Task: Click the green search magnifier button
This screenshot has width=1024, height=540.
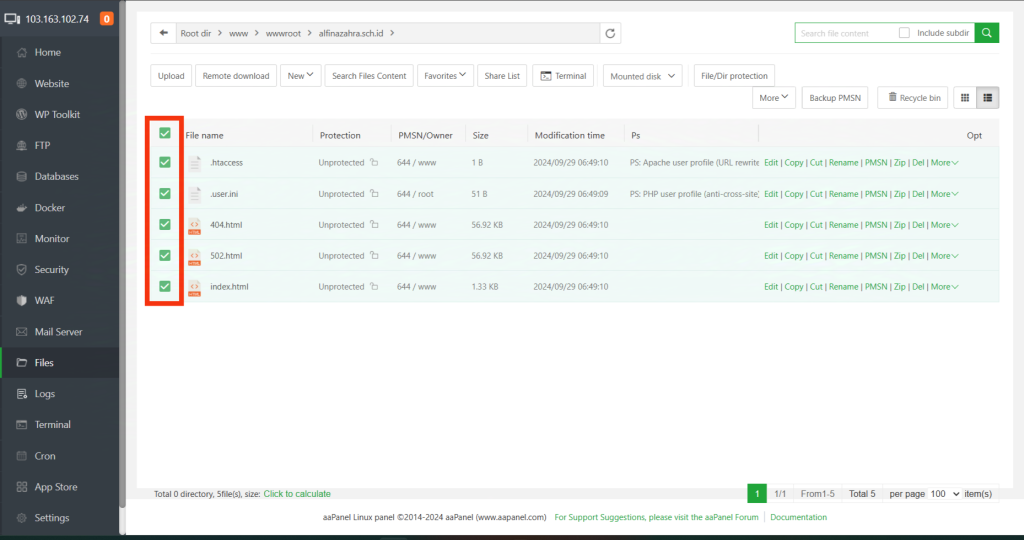Action: click(x=986, y=33)
